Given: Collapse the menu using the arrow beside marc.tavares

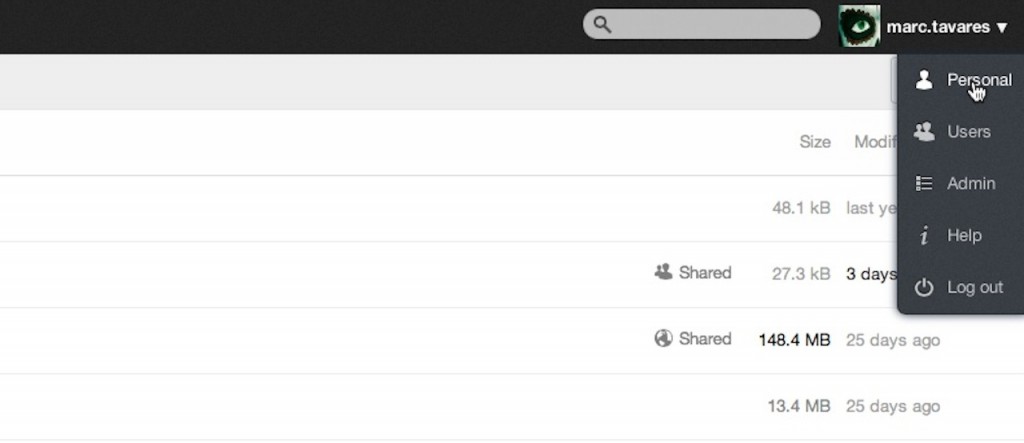Looking at the screenshot, I should (x=1002, y=28).
